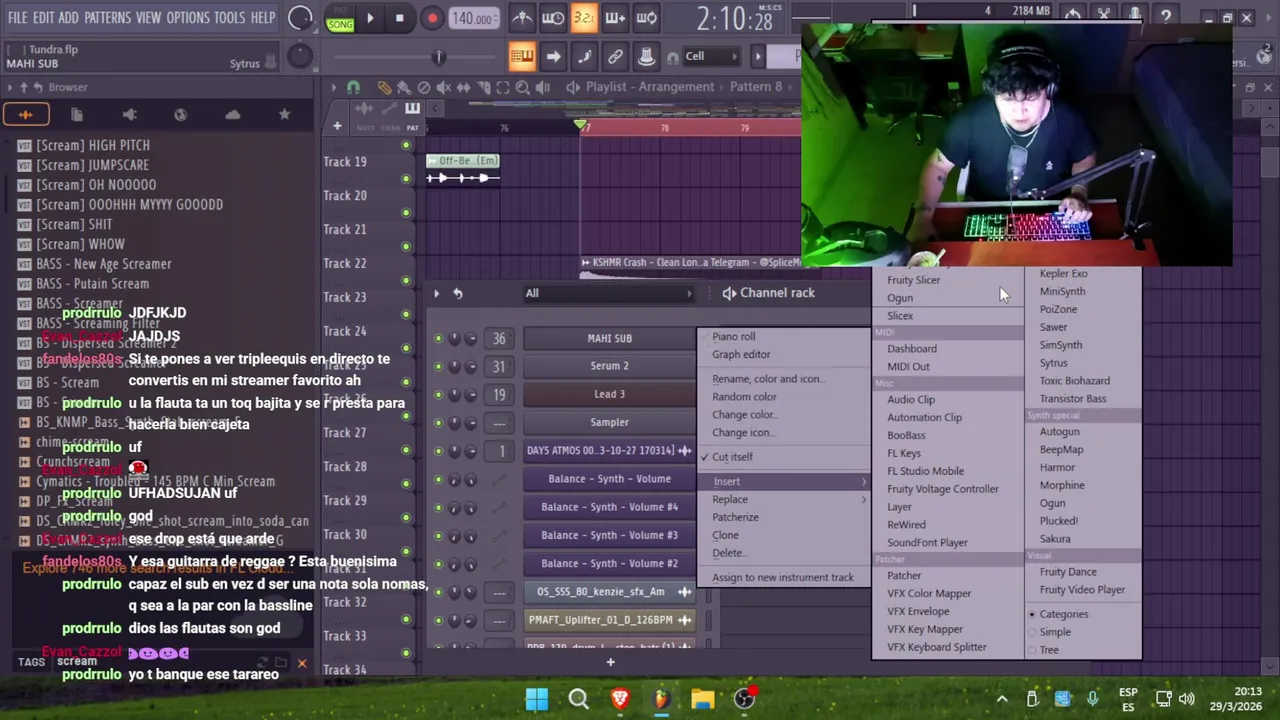This screenshot has height=720, width=1280.
Task: Adjust the song position slider
Action: pyautogui.click(x=438, y=57)
